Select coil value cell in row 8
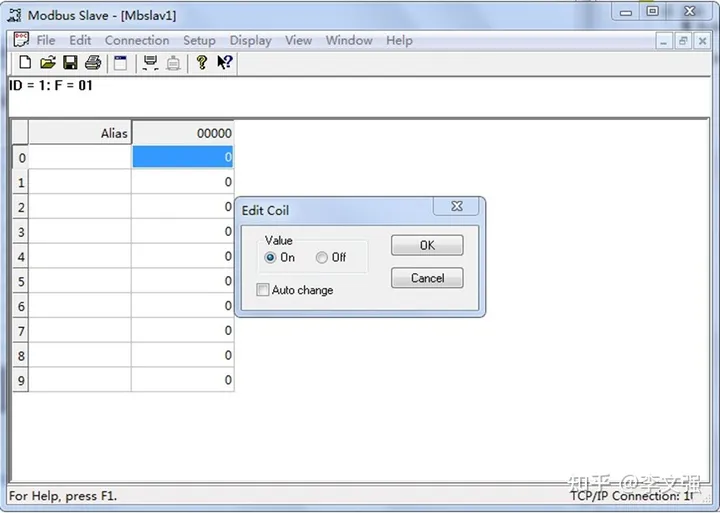 tap(183, 355)
